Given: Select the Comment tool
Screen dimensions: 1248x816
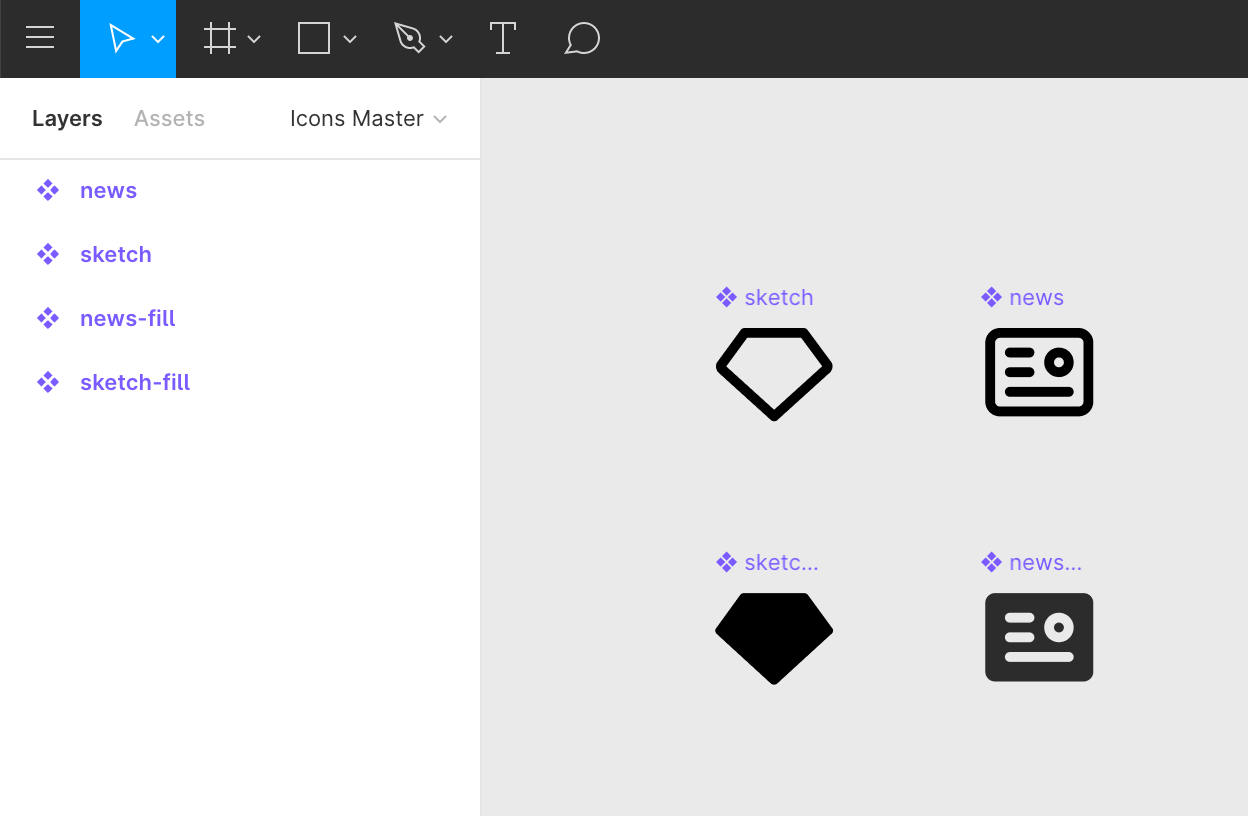Looking at the screenshot, I should tap(582, 39).
